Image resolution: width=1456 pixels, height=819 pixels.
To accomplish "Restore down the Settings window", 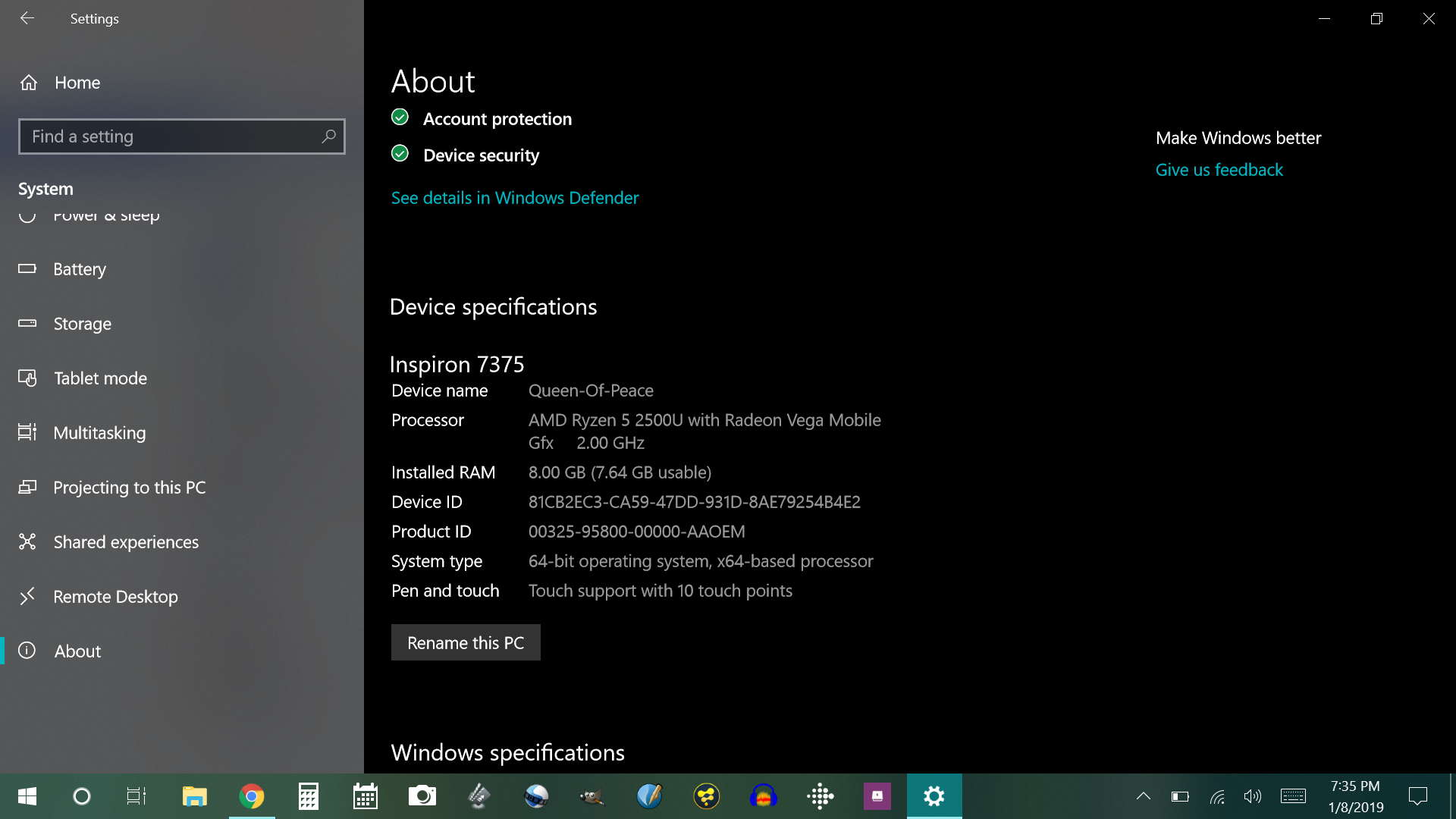I will point(1376,18).
